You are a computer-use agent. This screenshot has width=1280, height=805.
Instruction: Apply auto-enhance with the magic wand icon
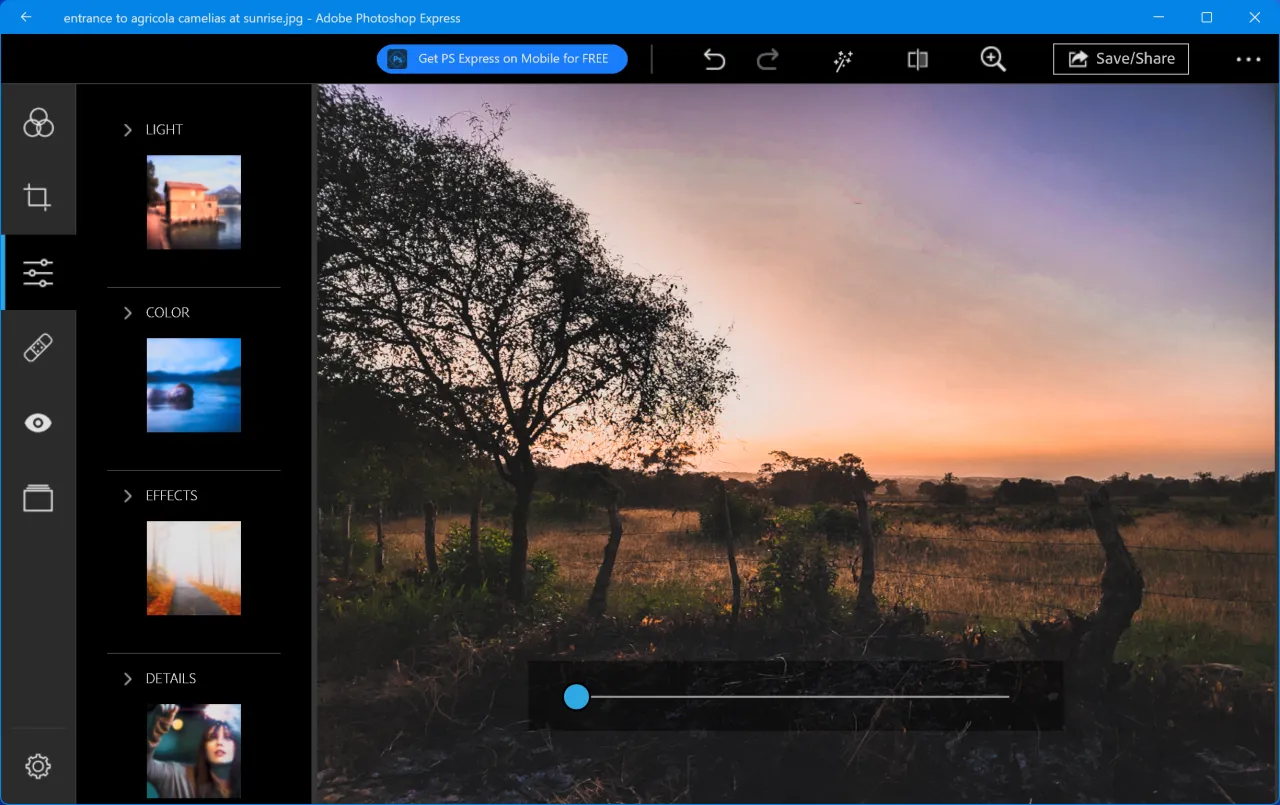(842, 59)
